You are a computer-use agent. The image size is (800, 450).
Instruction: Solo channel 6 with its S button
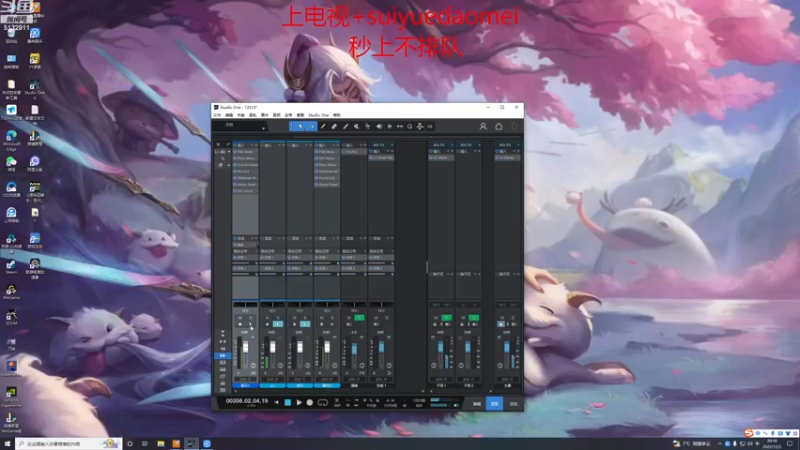point(387,318)
